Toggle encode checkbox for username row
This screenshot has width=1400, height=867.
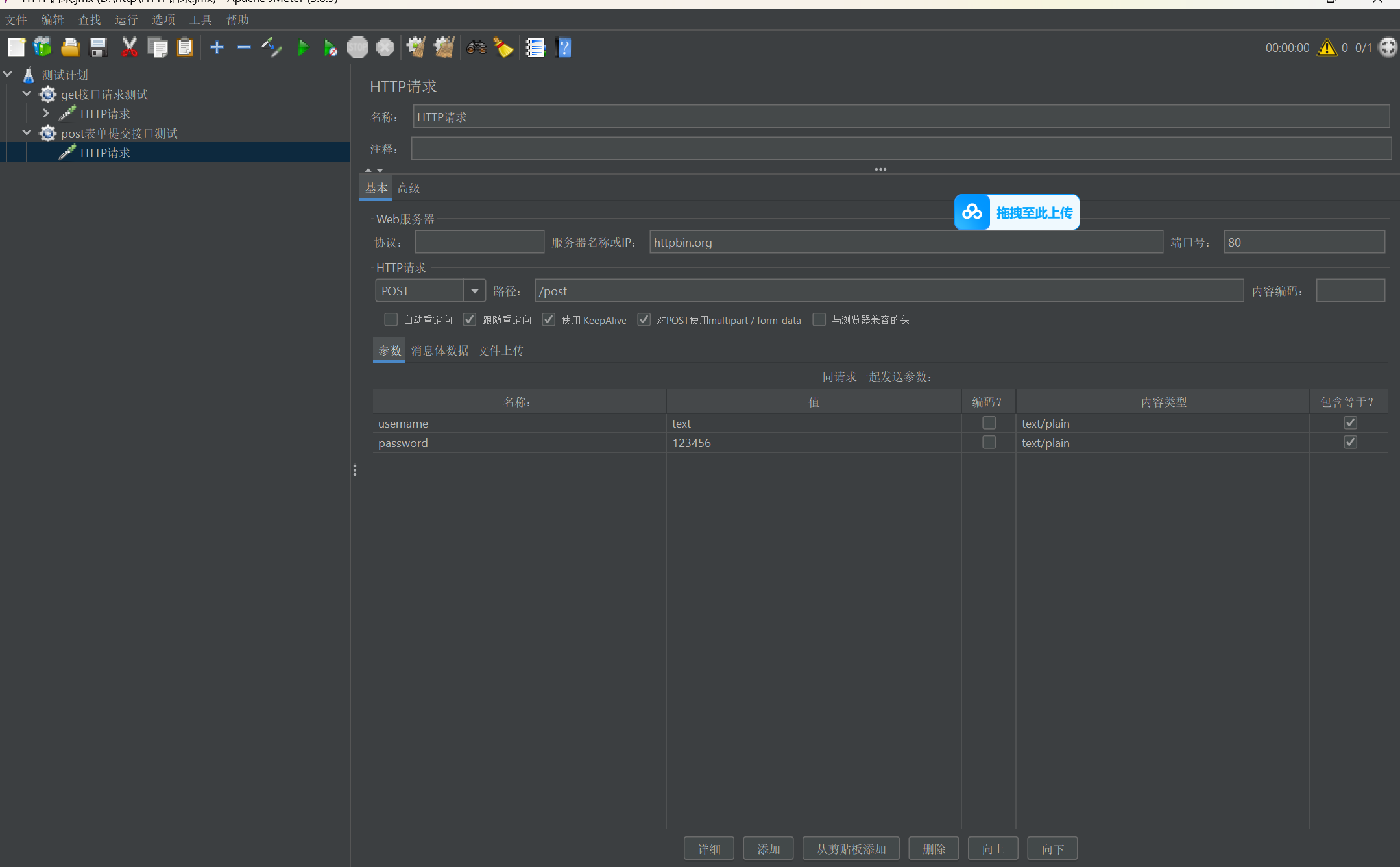(x=989, y=423)
